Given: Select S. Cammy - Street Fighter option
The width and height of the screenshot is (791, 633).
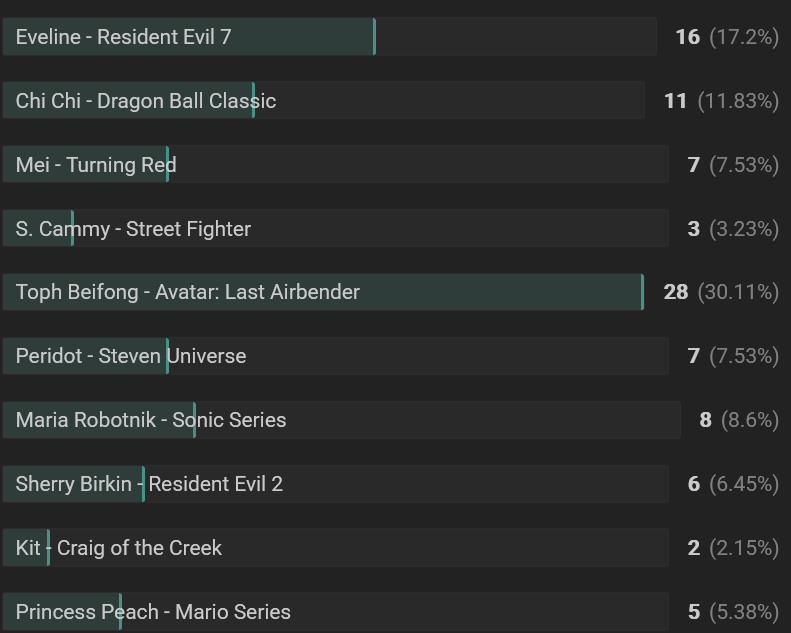Looking at the screenshot, I should (335, 228).
